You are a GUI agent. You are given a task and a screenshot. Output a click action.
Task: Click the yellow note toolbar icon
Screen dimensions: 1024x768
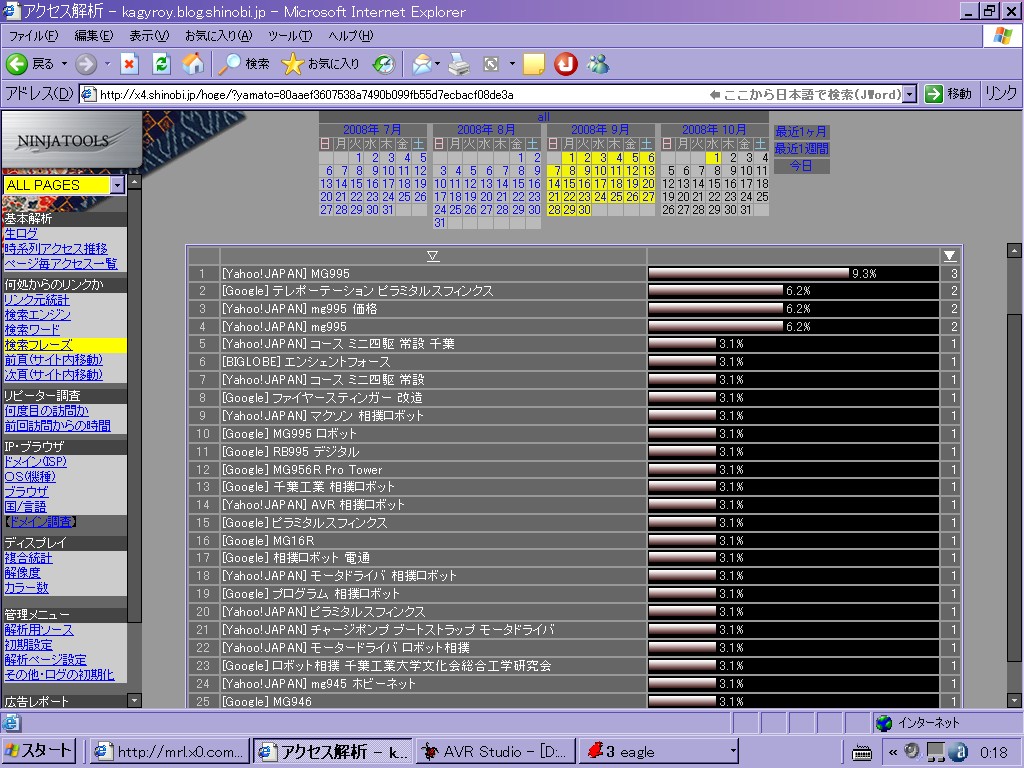pos(533,63)
